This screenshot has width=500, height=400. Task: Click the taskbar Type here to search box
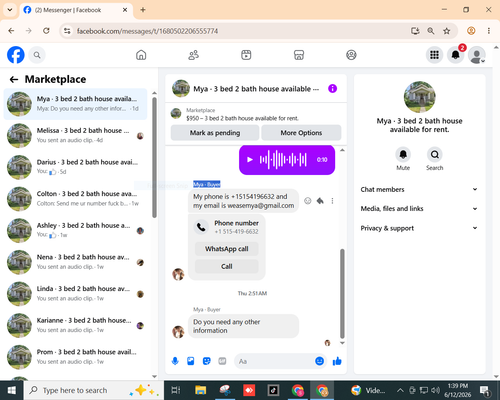pos(93,390)
